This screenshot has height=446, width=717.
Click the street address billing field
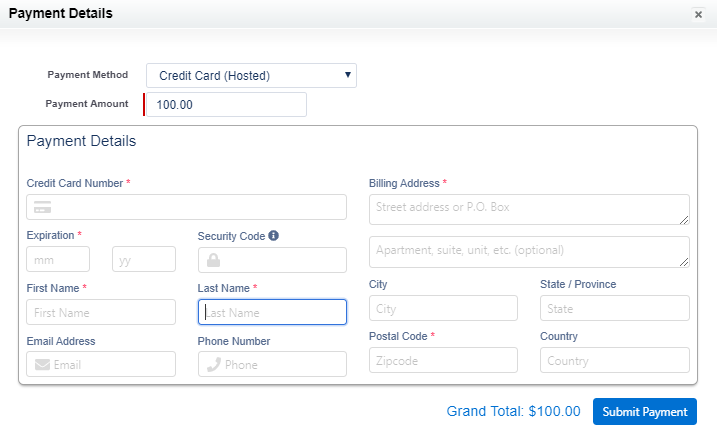tap(529, 208)
